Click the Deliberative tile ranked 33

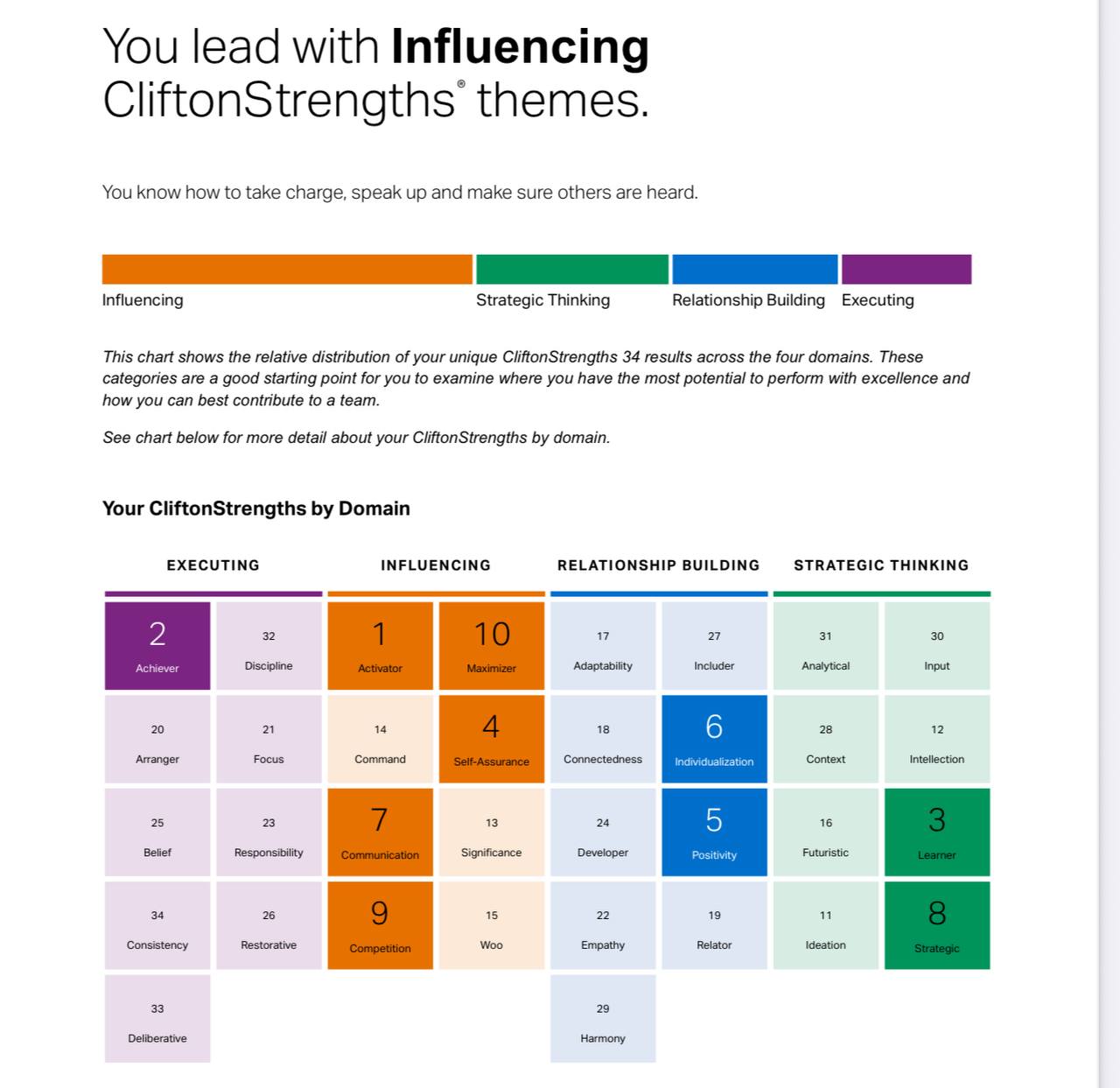pos(157,1019)
